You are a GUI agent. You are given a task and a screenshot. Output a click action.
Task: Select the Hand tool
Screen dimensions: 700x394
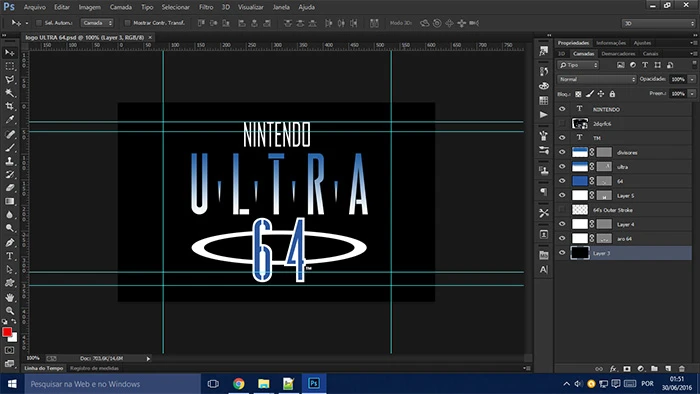(9, 297)
